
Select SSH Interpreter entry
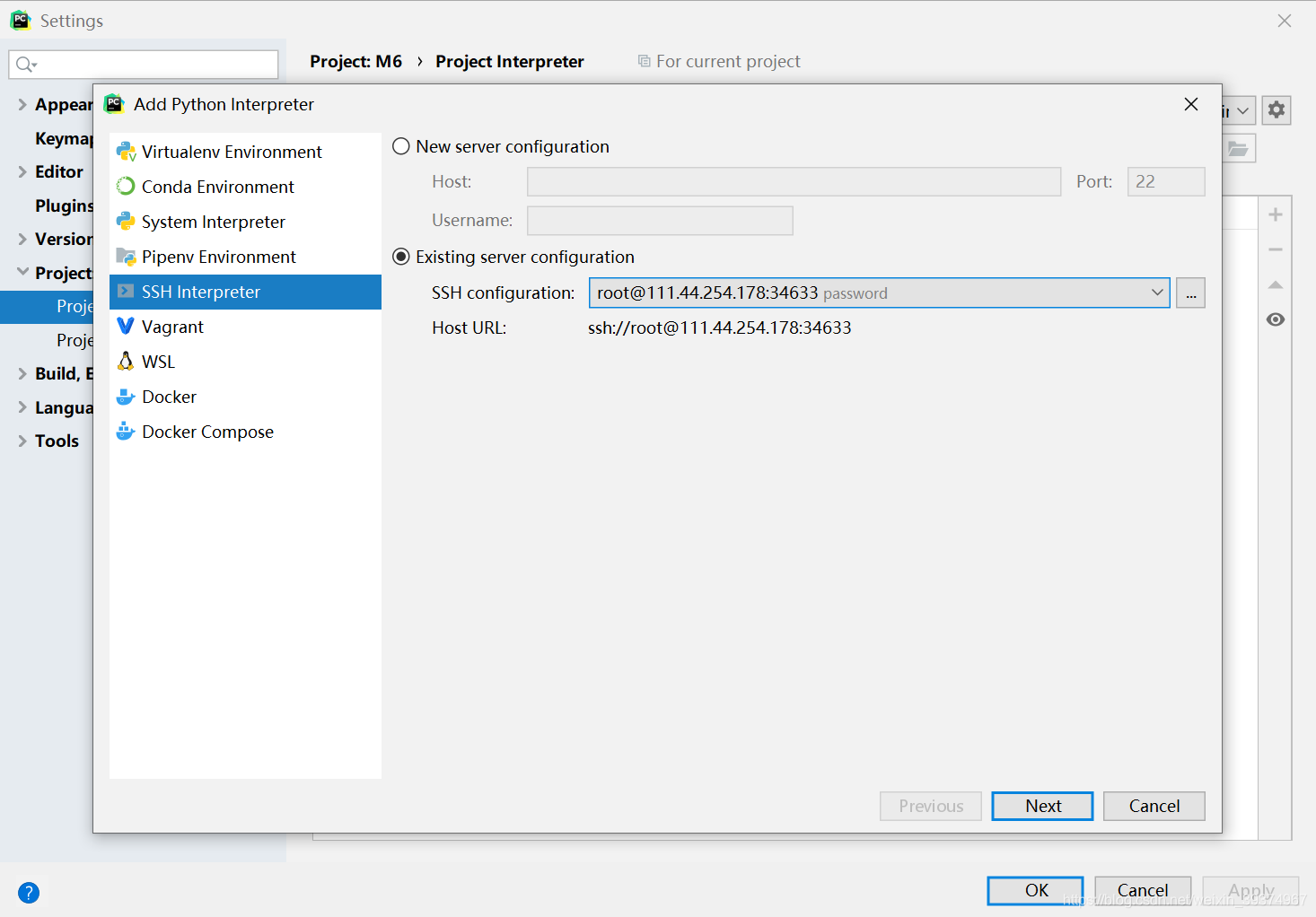coord(245,292)
